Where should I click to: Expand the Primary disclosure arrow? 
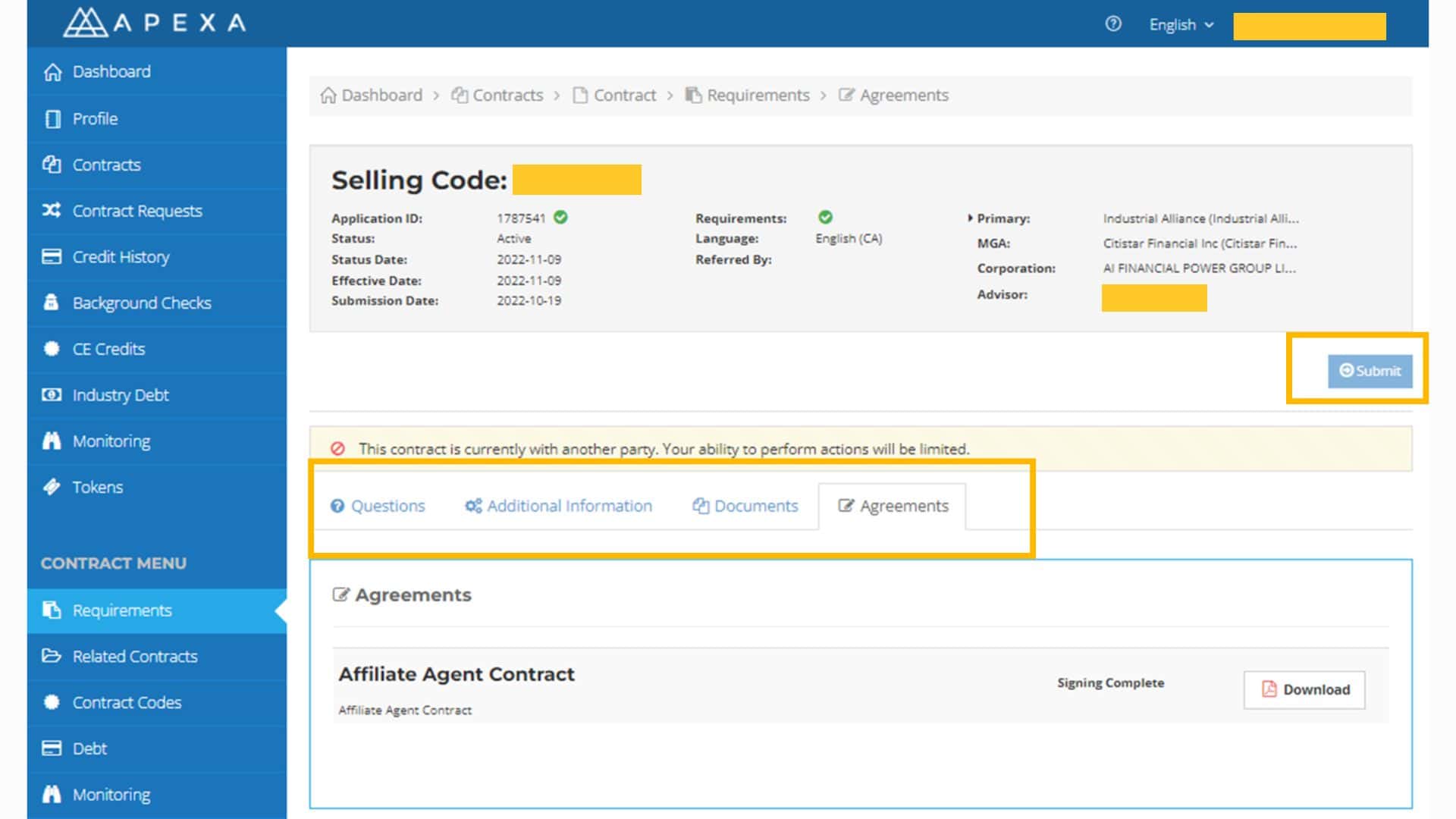pos(970,218)
